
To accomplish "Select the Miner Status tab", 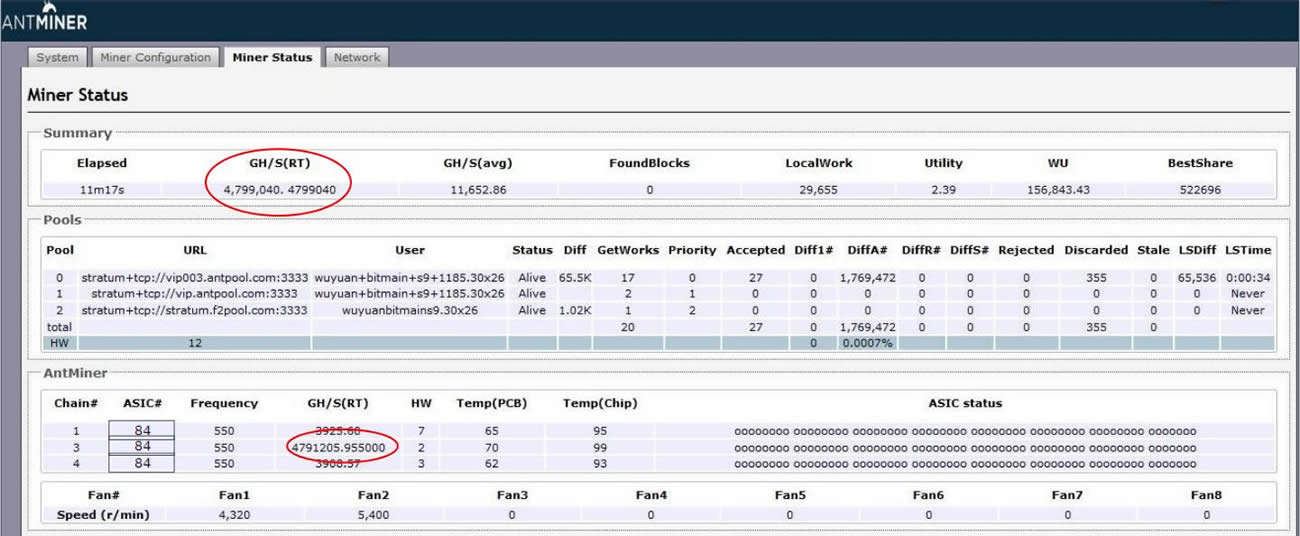I will (x=272, y=57).
